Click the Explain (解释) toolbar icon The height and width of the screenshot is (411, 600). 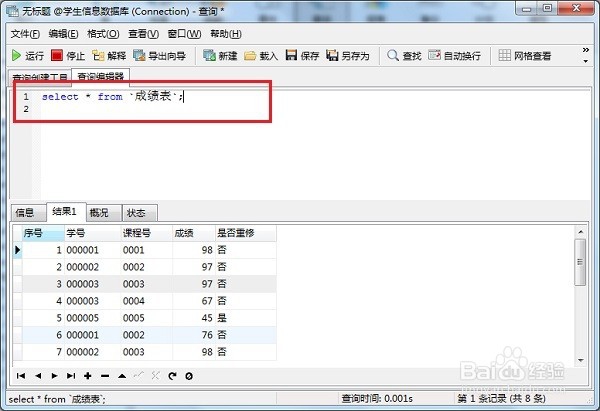(109, 56)
